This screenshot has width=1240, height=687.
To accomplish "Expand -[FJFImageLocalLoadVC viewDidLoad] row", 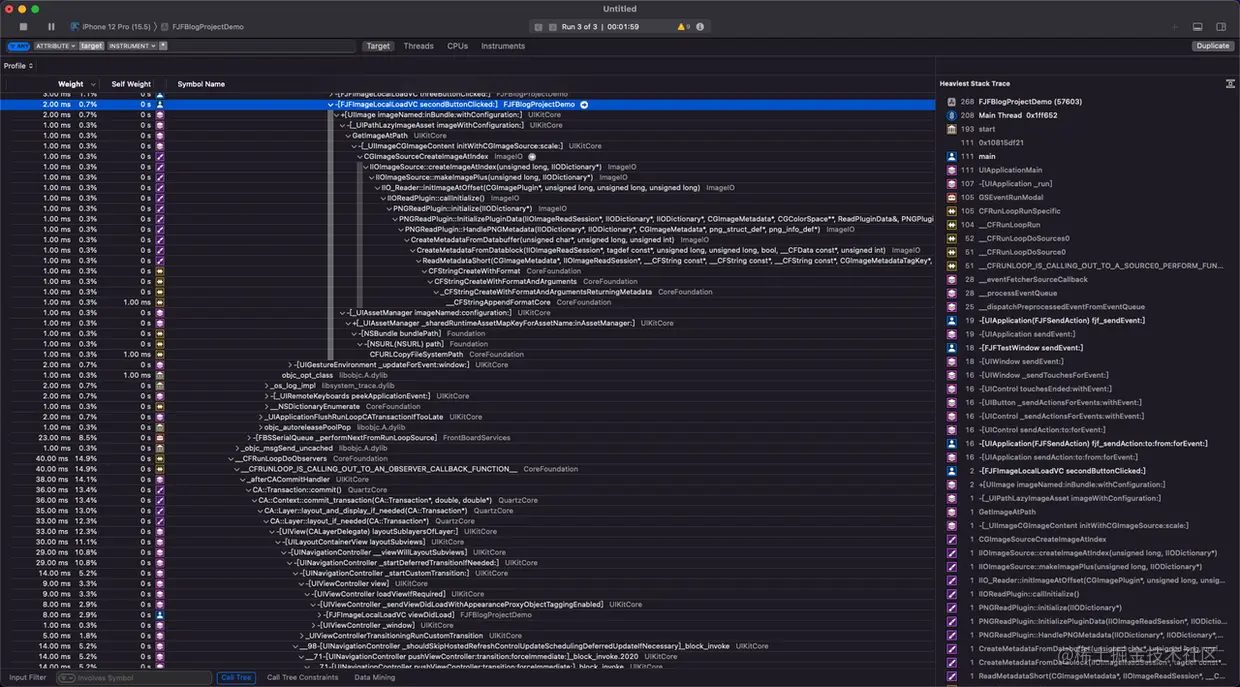I will (321, 615).
